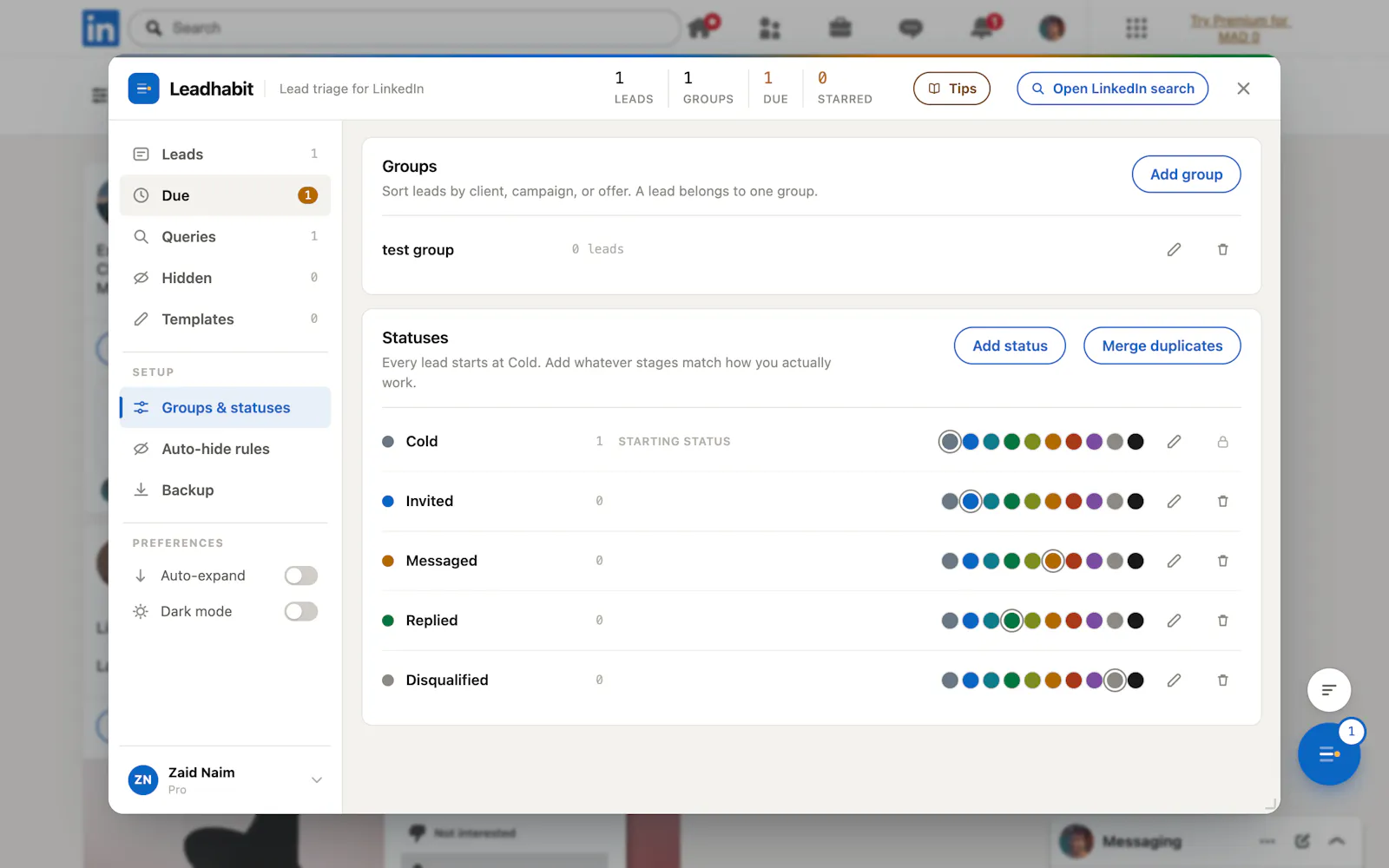The width and height of the screenshot is (1389, 868).
Task: Open the Leads section in sidebar
Action: click(225, 155)
